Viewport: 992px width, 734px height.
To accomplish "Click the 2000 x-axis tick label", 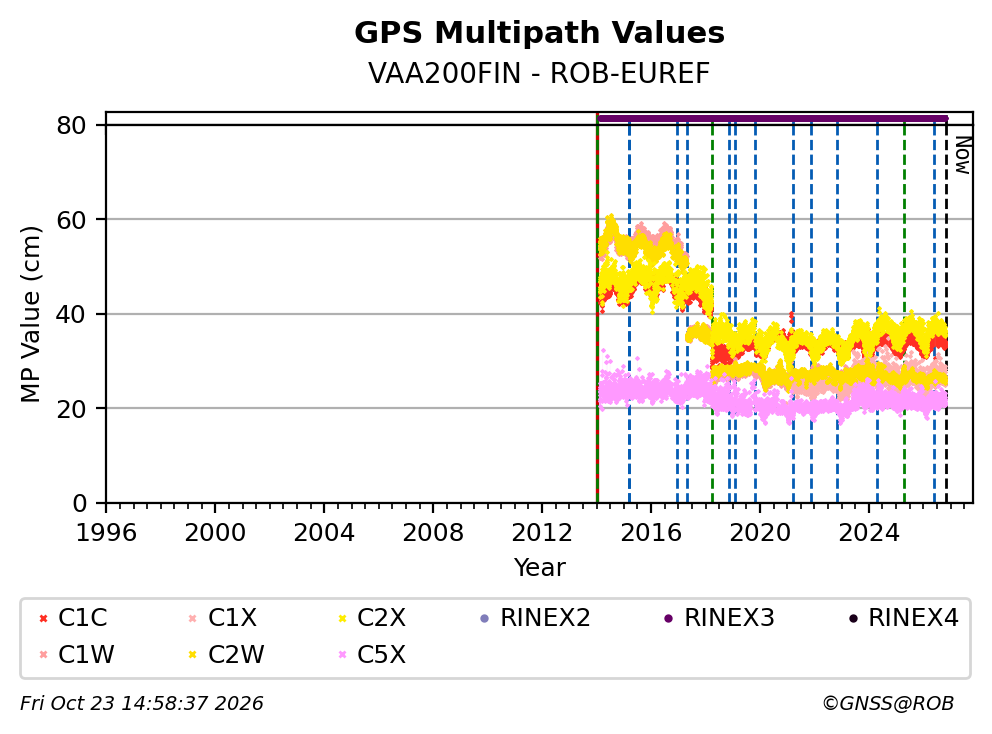I will point(215,533).
